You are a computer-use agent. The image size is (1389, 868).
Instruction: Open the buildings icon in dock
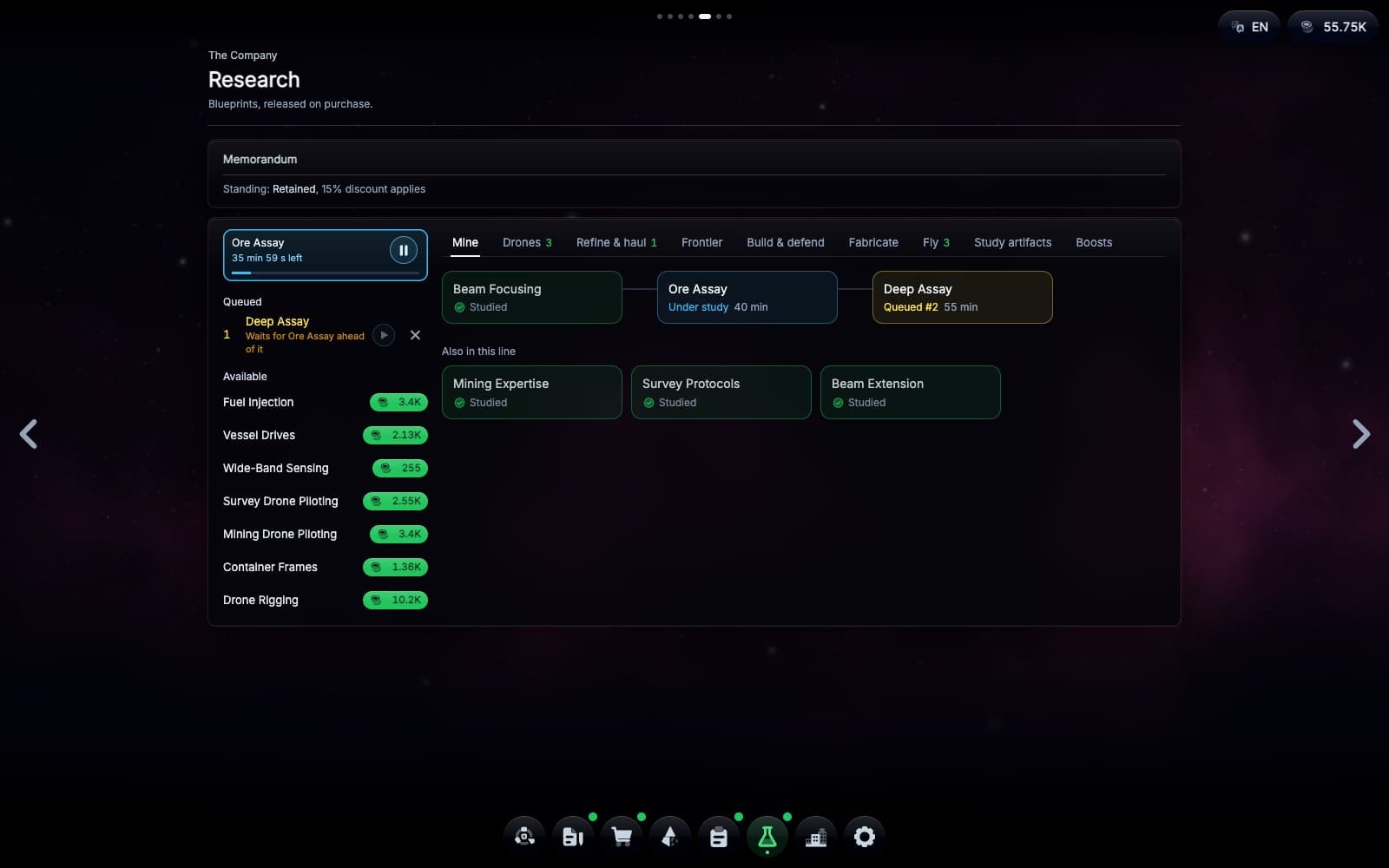click(x=816, y=837)
